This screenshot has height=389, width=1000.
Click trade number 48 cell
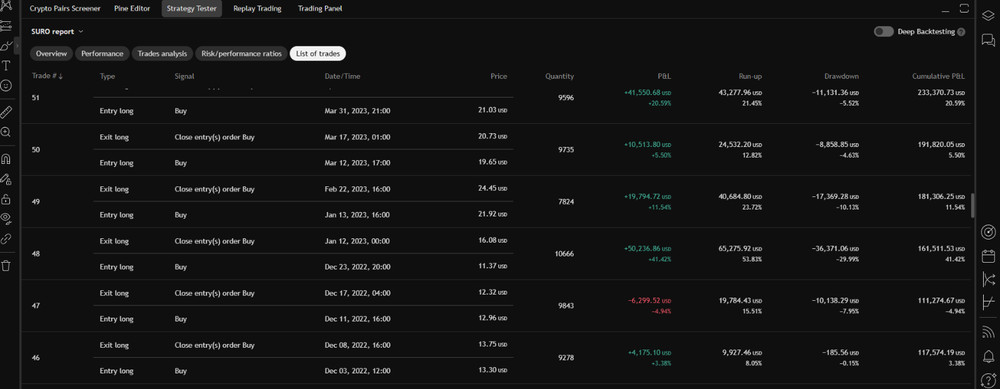pos(36,254)
